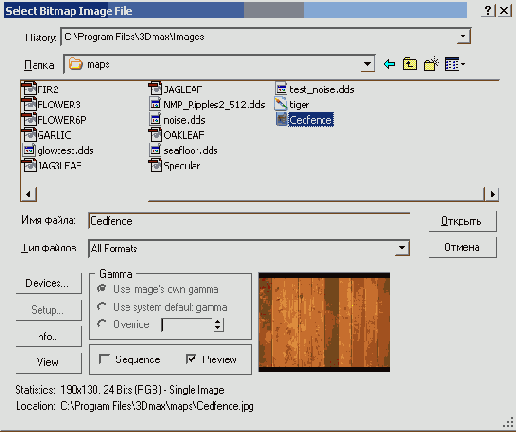The width and height of the screenshot is (516, 432).
Task: Click the help question mark button
Action: (488, 10)
